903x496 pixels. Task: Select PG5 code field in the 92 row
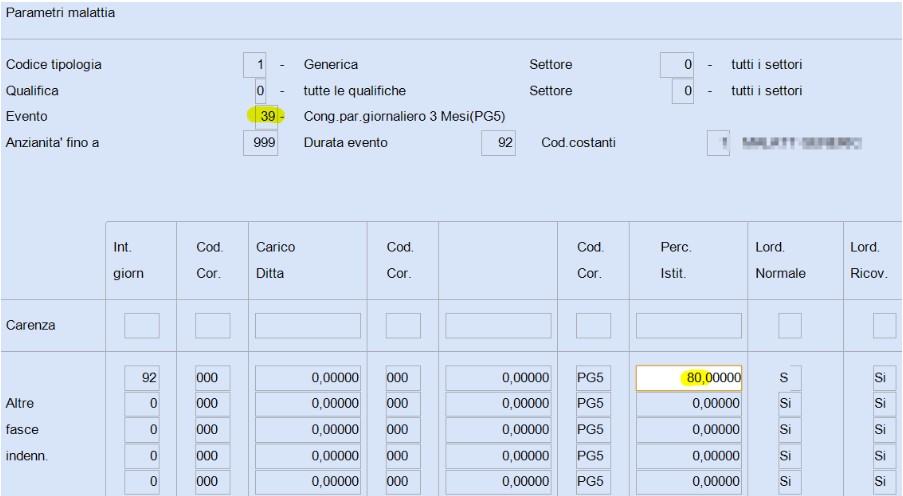(593, 378)
